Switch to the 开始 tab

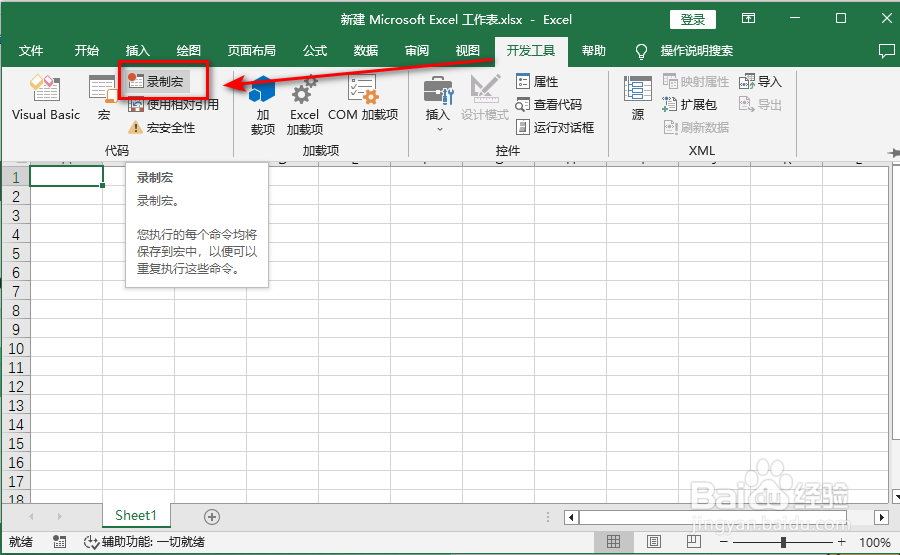87,51
